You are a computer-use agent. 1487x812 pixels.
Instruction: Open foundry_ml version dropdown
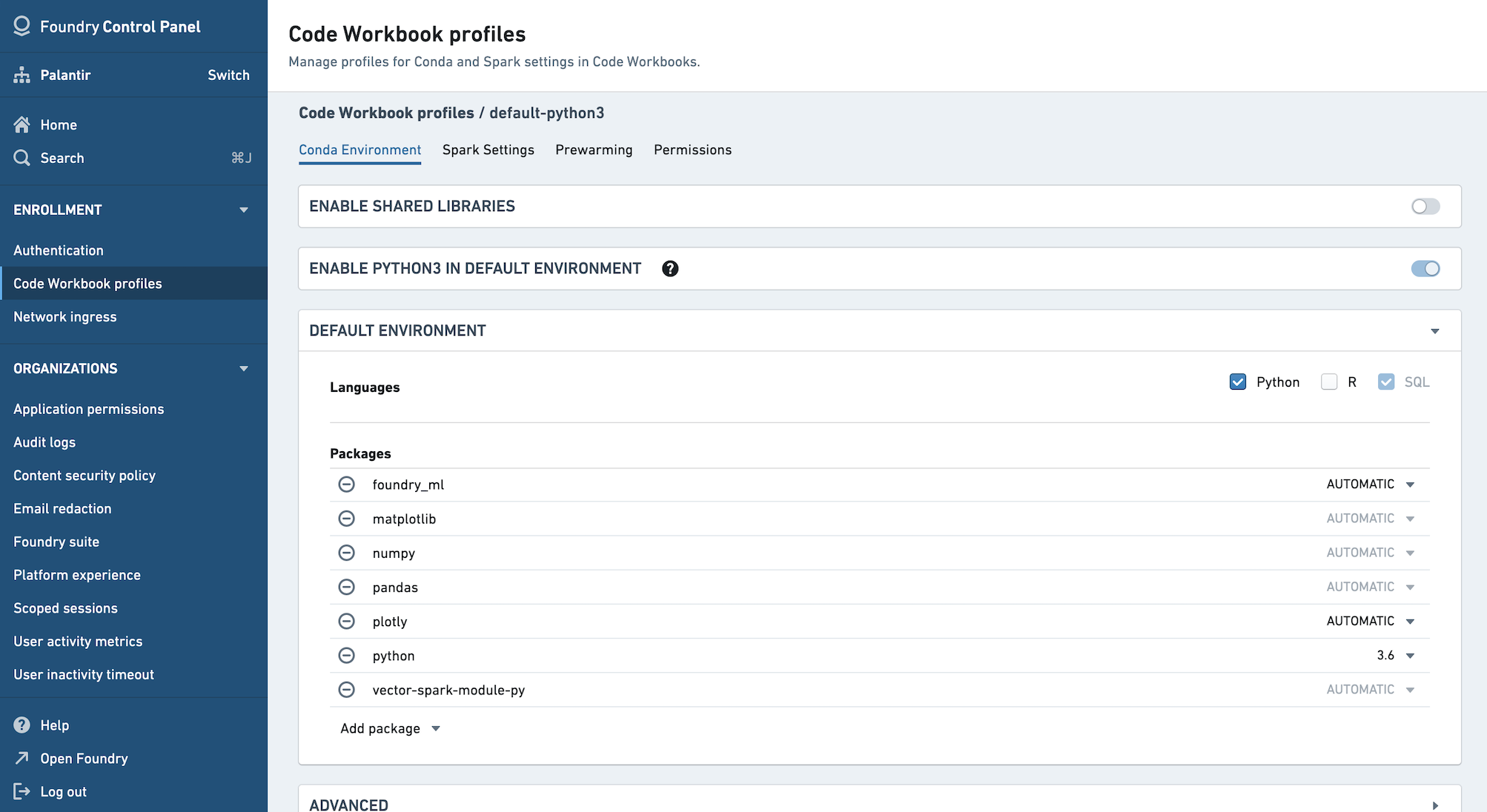(1371, 485)
